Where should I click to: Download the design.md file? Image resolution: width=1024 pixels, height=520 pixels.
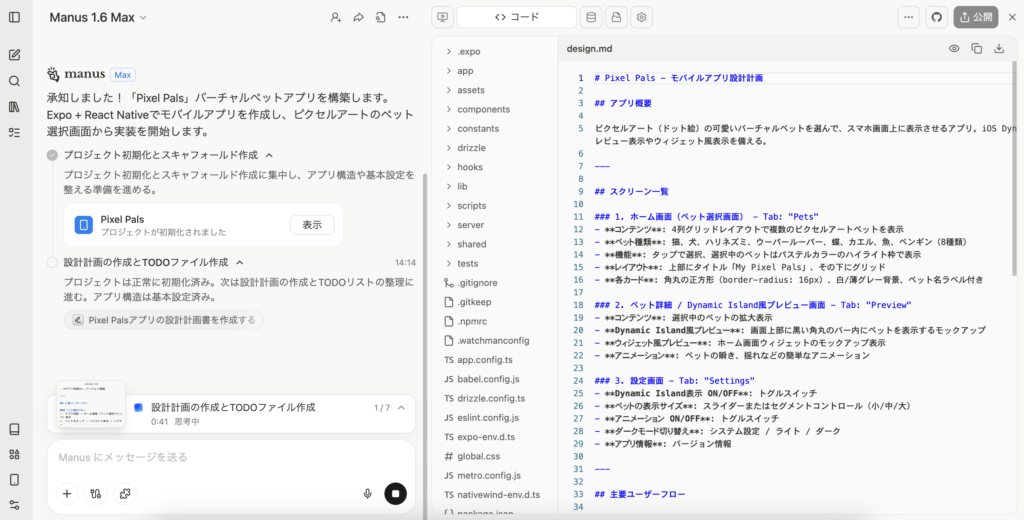(999, 48)
